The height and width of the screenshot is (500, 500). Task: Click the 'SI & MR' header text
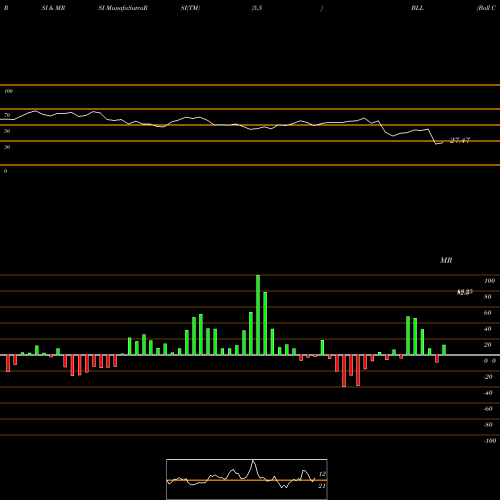click(53, 8)
